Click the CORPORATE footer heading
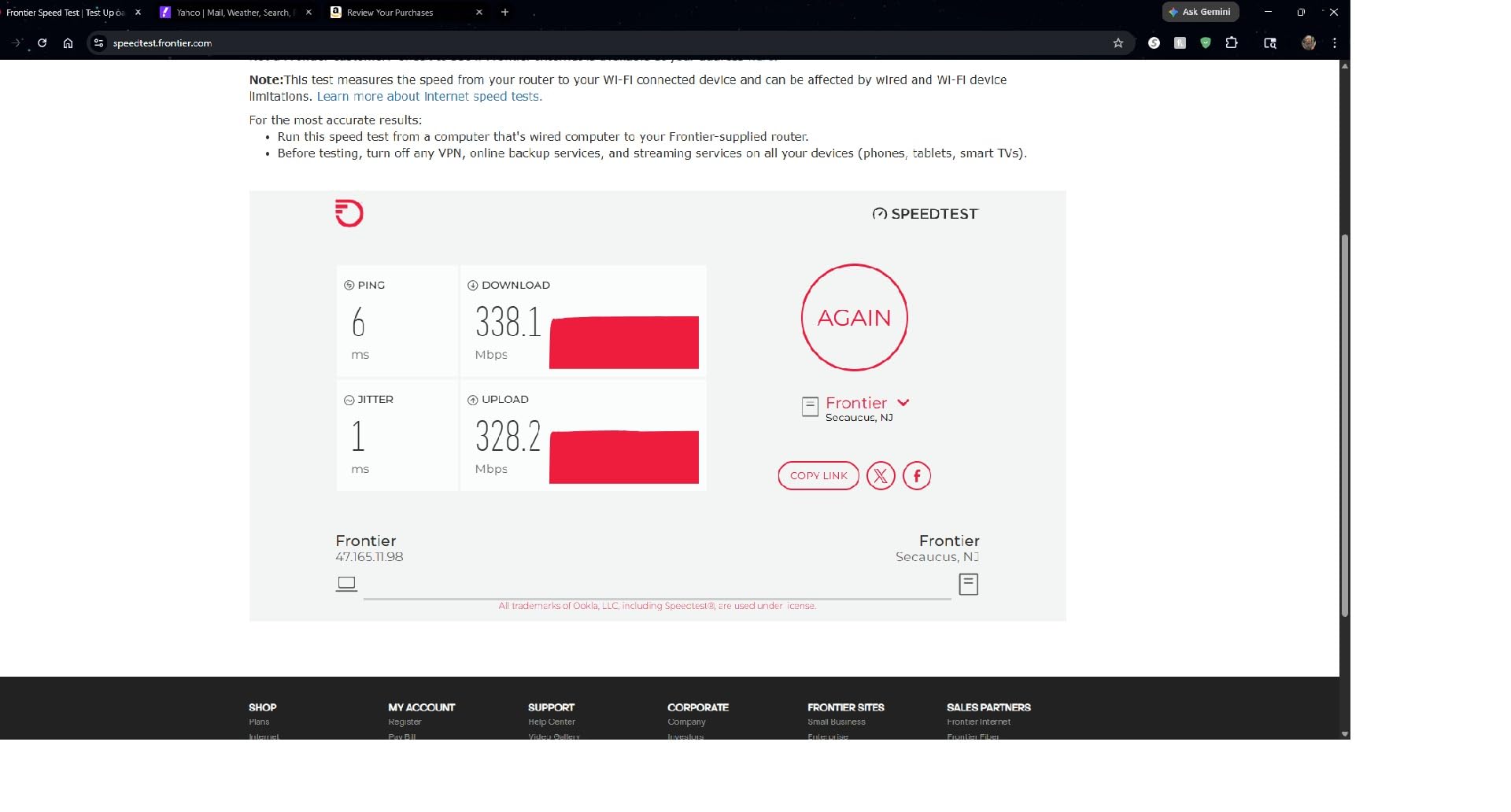The image size is (1511, 812). [x=698, y=707]
